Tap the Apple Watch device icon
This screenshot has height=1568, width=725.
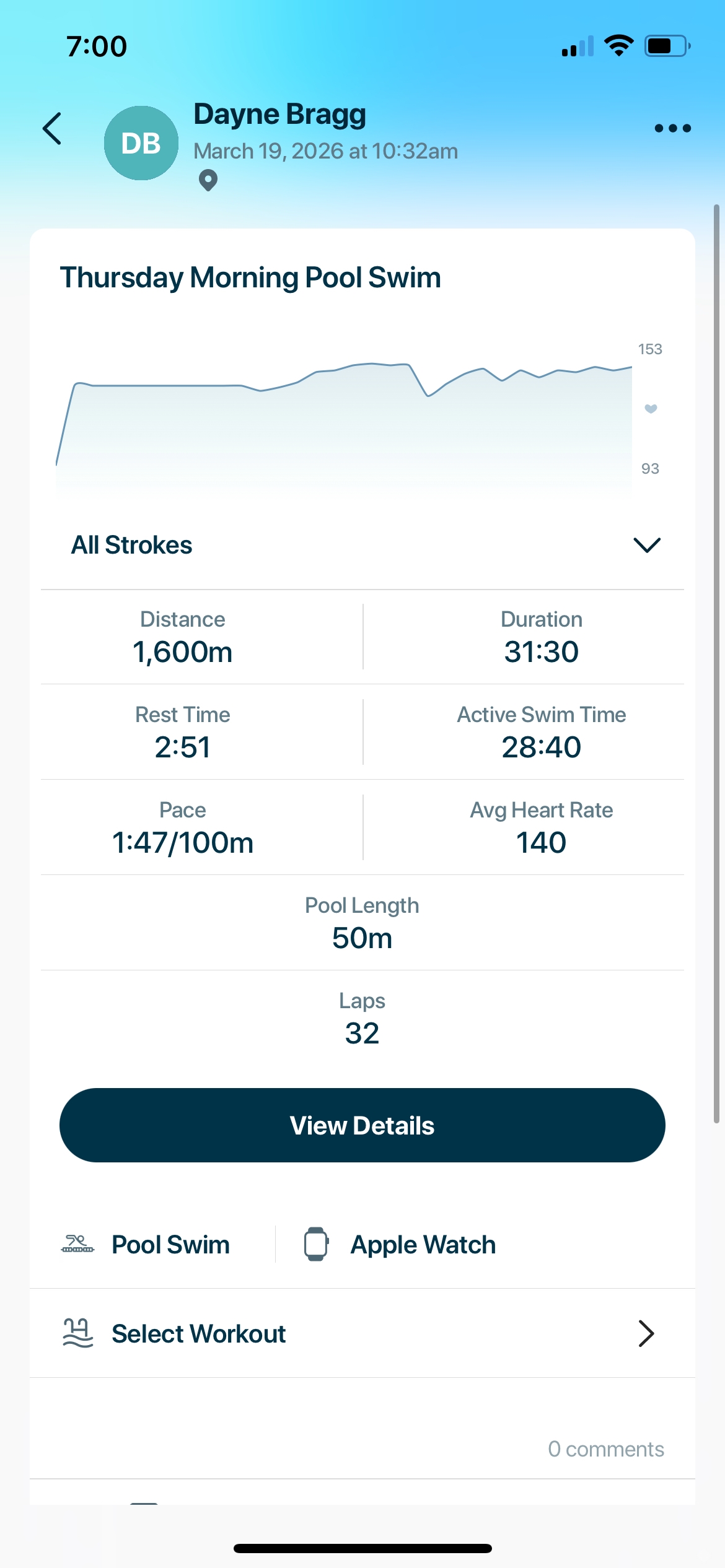[316, 1244]
